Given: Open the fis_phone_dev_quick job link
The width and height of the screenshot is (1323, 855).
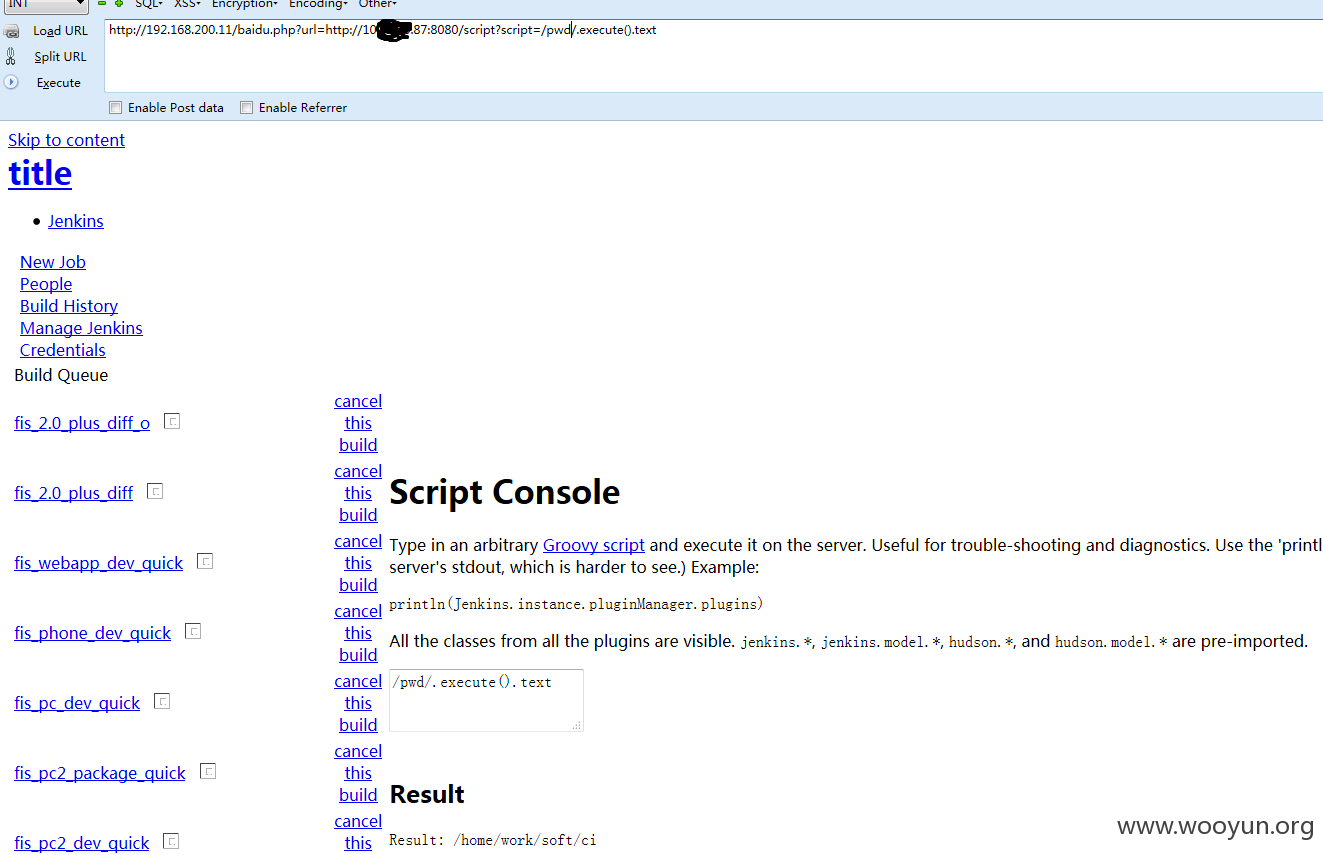Looking at the screenshot, I should pyautogui.click(x=93, y=633).
